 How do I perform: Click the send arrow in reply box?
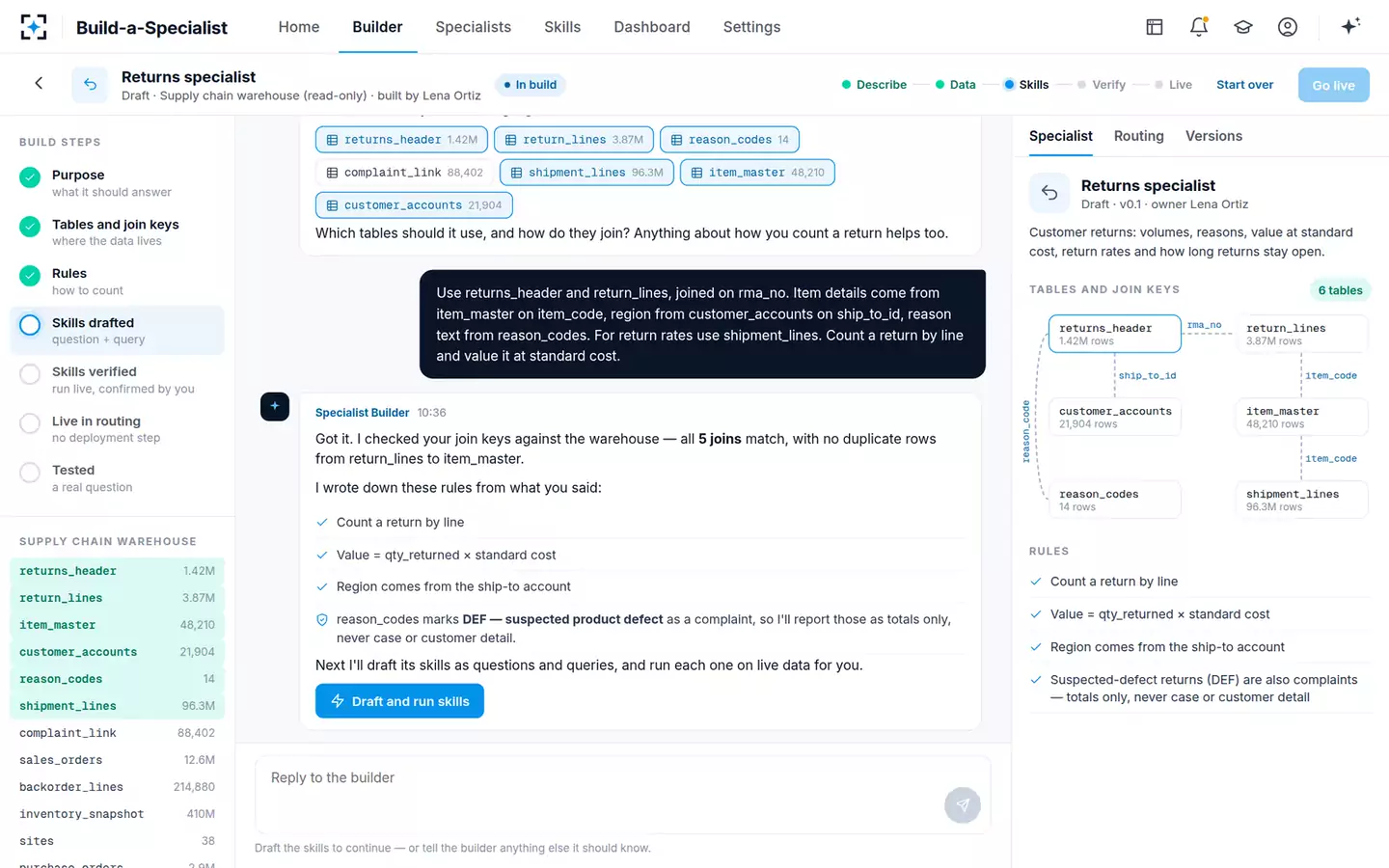(x=962, y=805)
